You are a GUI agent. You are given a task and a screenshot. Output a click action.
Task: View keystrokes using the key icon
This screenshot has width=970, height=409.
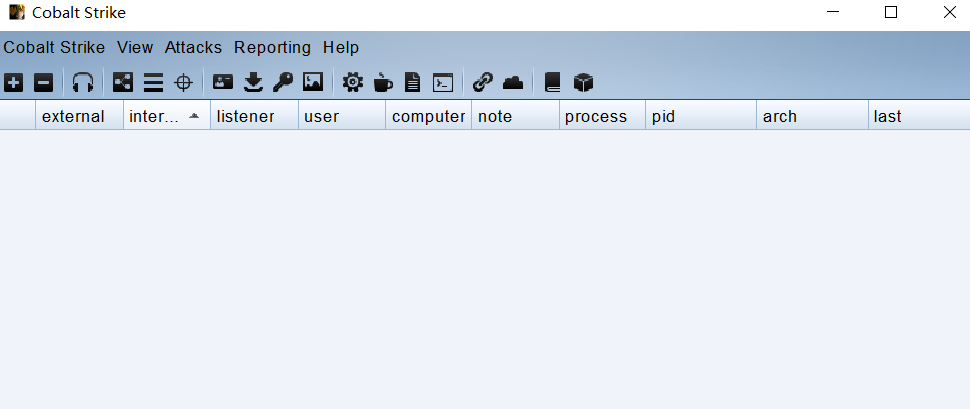pyautogui.click(x=283, y=83)
